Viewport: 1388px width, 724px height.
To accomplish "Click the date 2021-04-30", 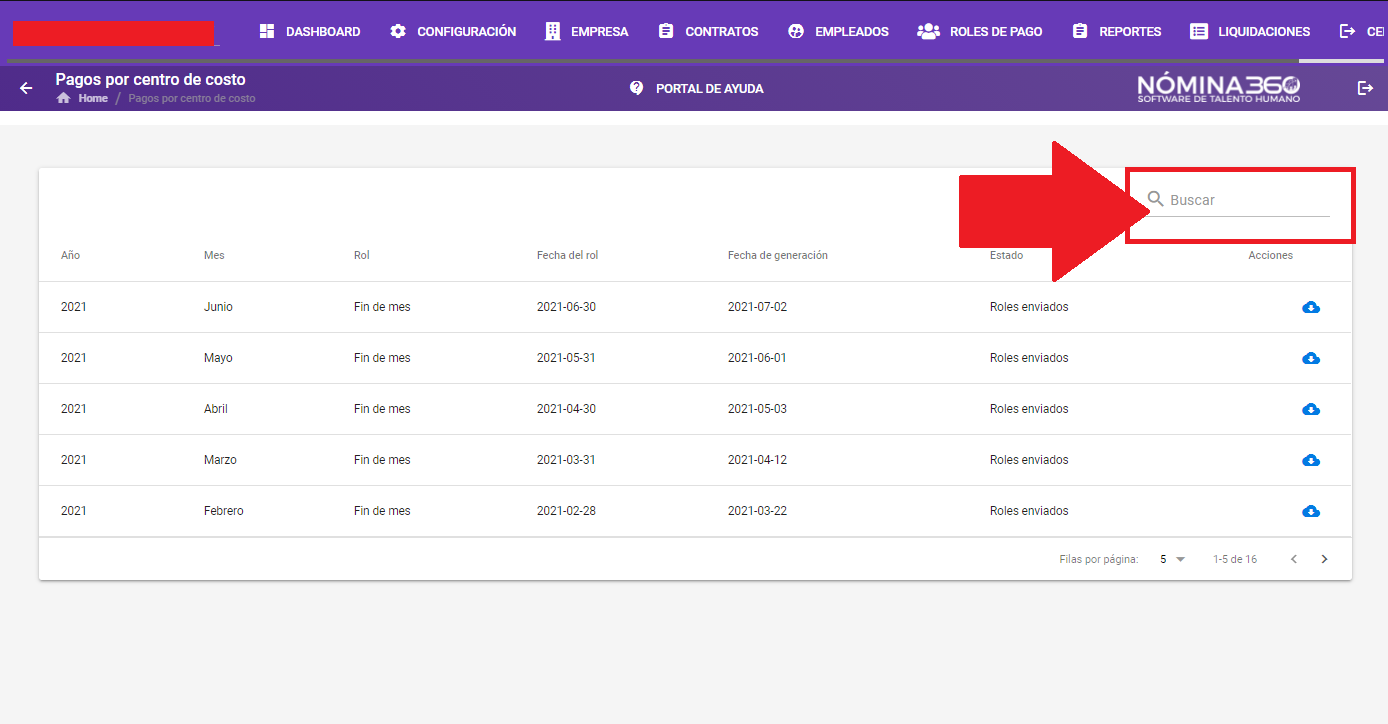I will [566, 409].
